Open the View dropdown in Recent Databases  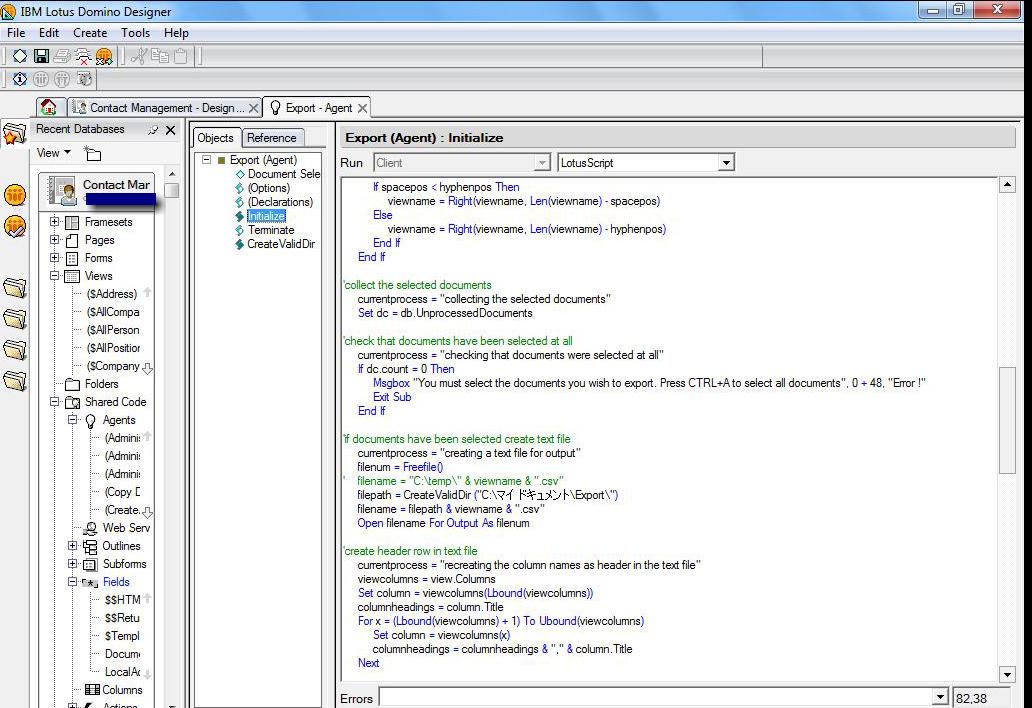point(54,153)
